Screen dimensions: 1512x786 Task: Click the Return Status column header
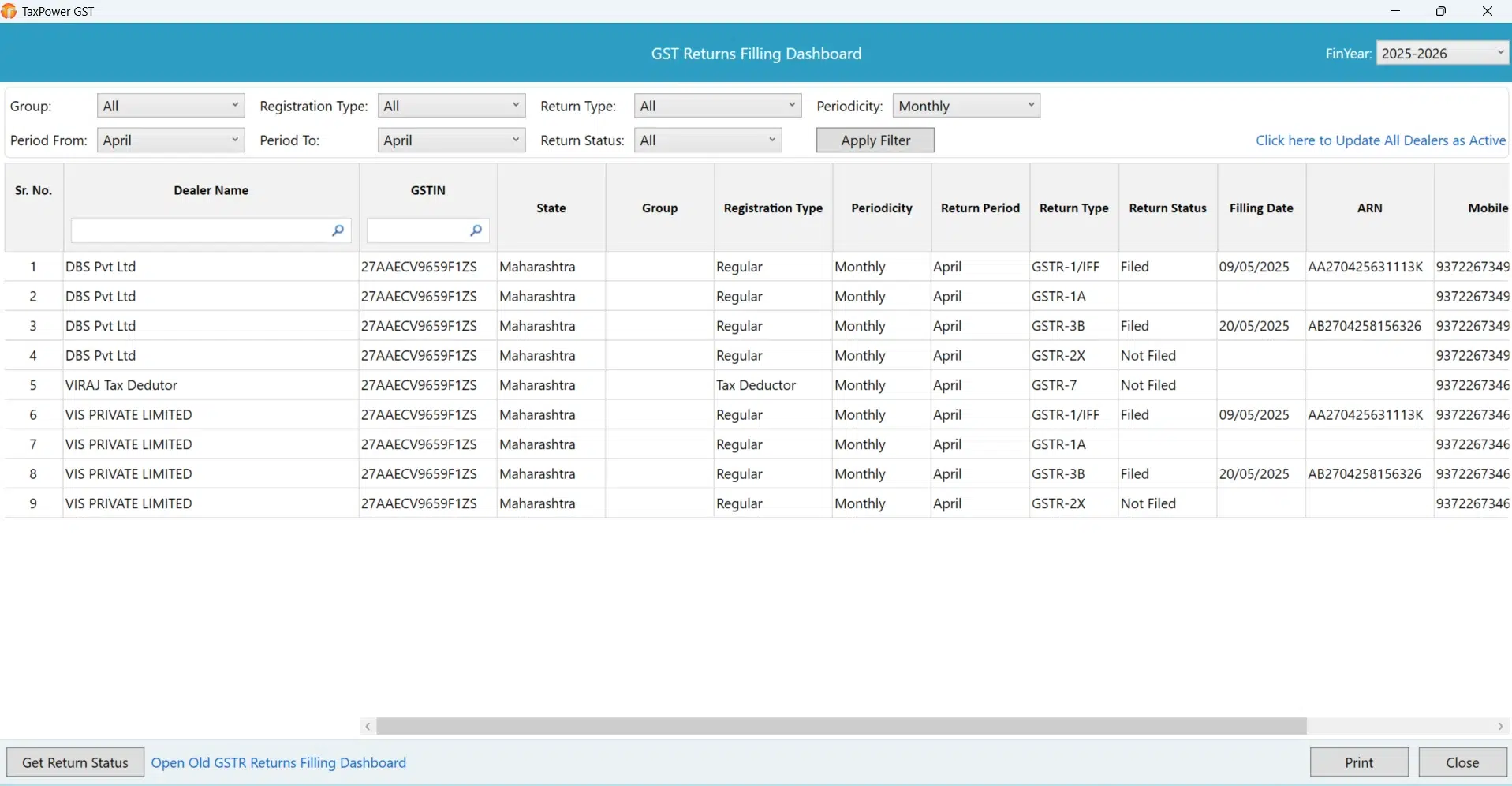(1167, 208)
